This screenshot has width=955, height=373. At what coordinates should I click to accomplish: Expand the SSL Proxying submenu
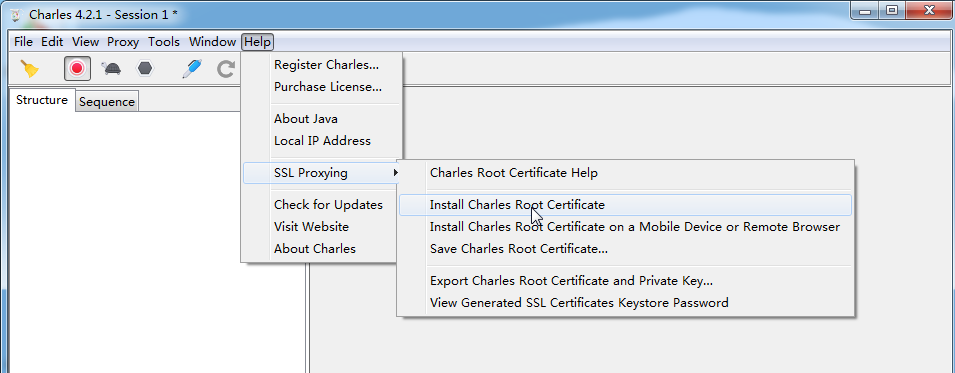pos(322,173)
